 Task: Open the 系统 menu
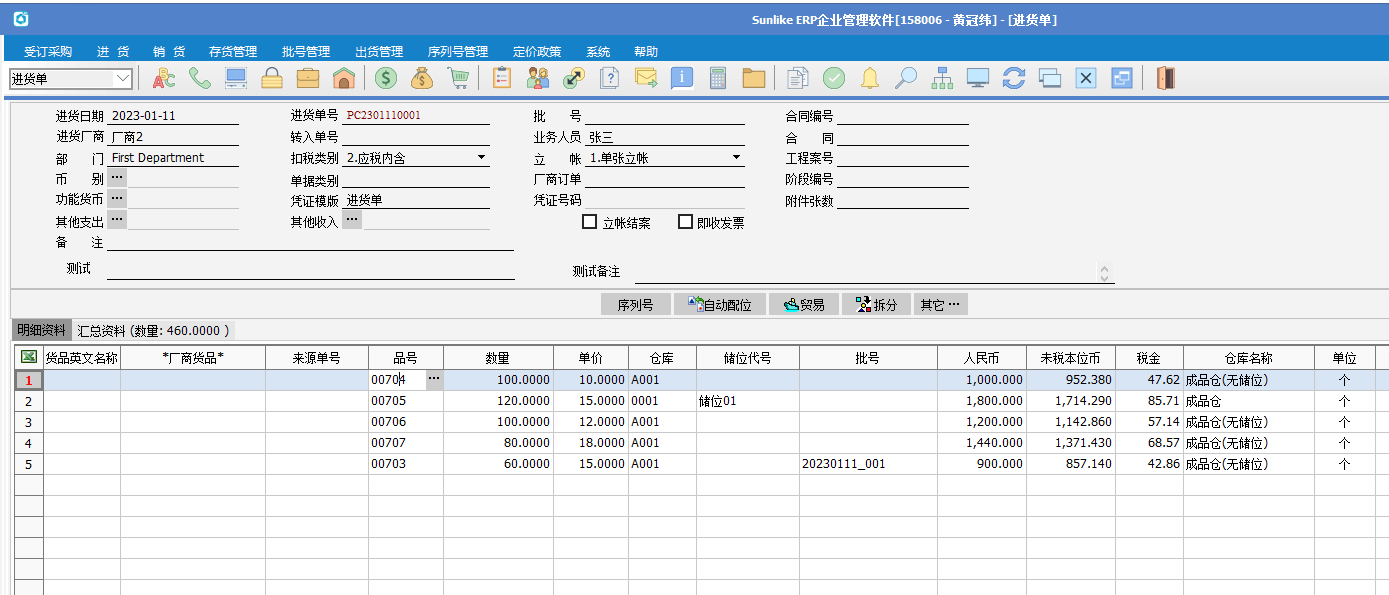pos(598,52)
